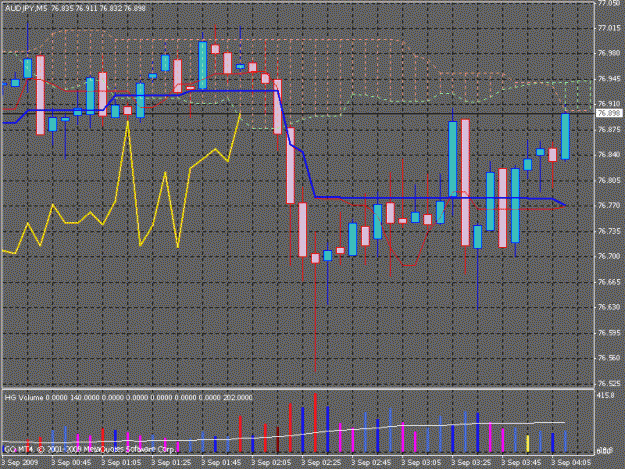
Task: Click the 76.630 price axis label
Action: pos(609,307)
